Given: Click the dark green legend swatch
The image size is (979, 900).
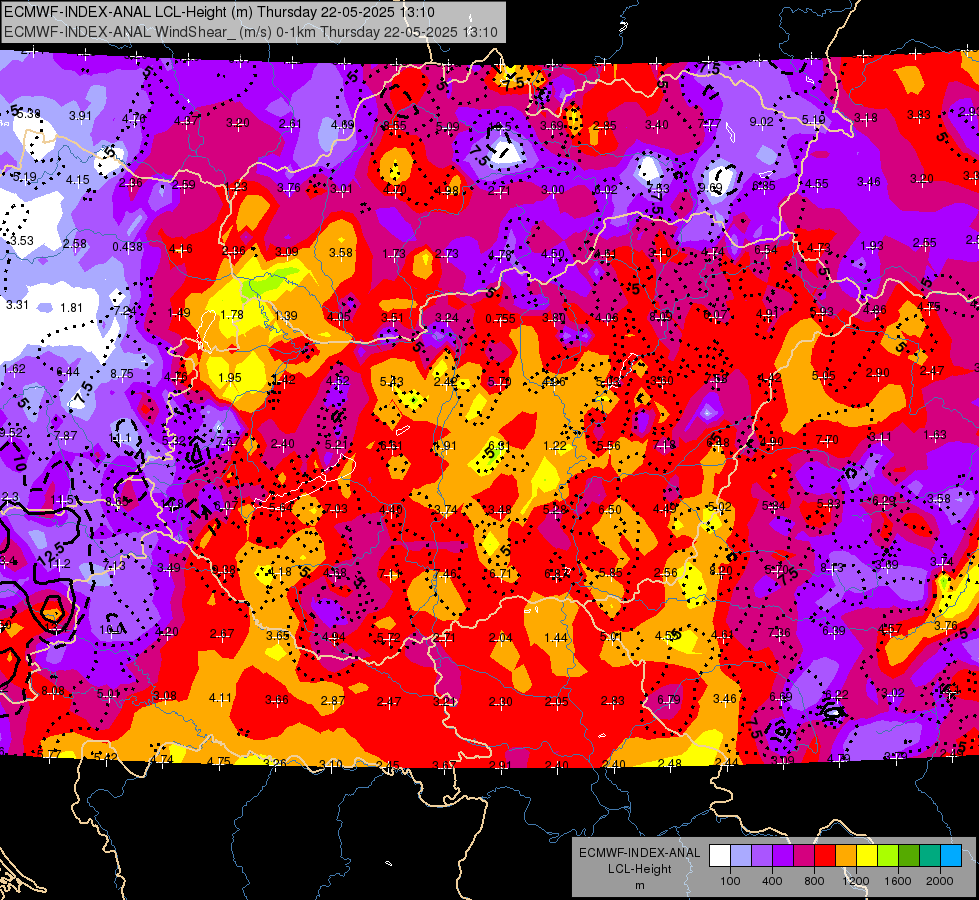Looking at the screenshot, I should 909,856.
